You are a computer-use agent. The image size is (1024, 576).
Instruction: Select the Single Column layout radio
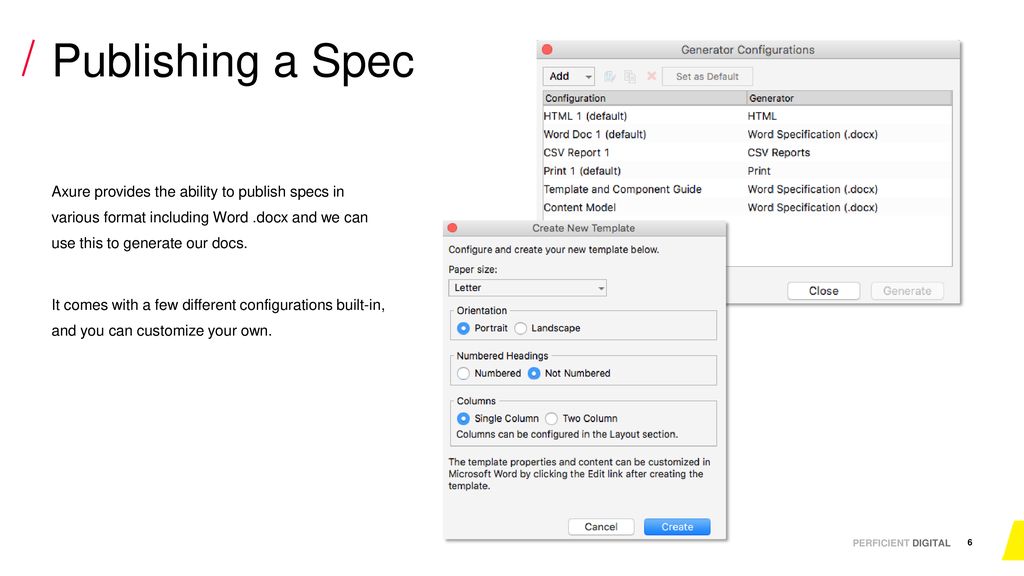(x=463, y=419)
